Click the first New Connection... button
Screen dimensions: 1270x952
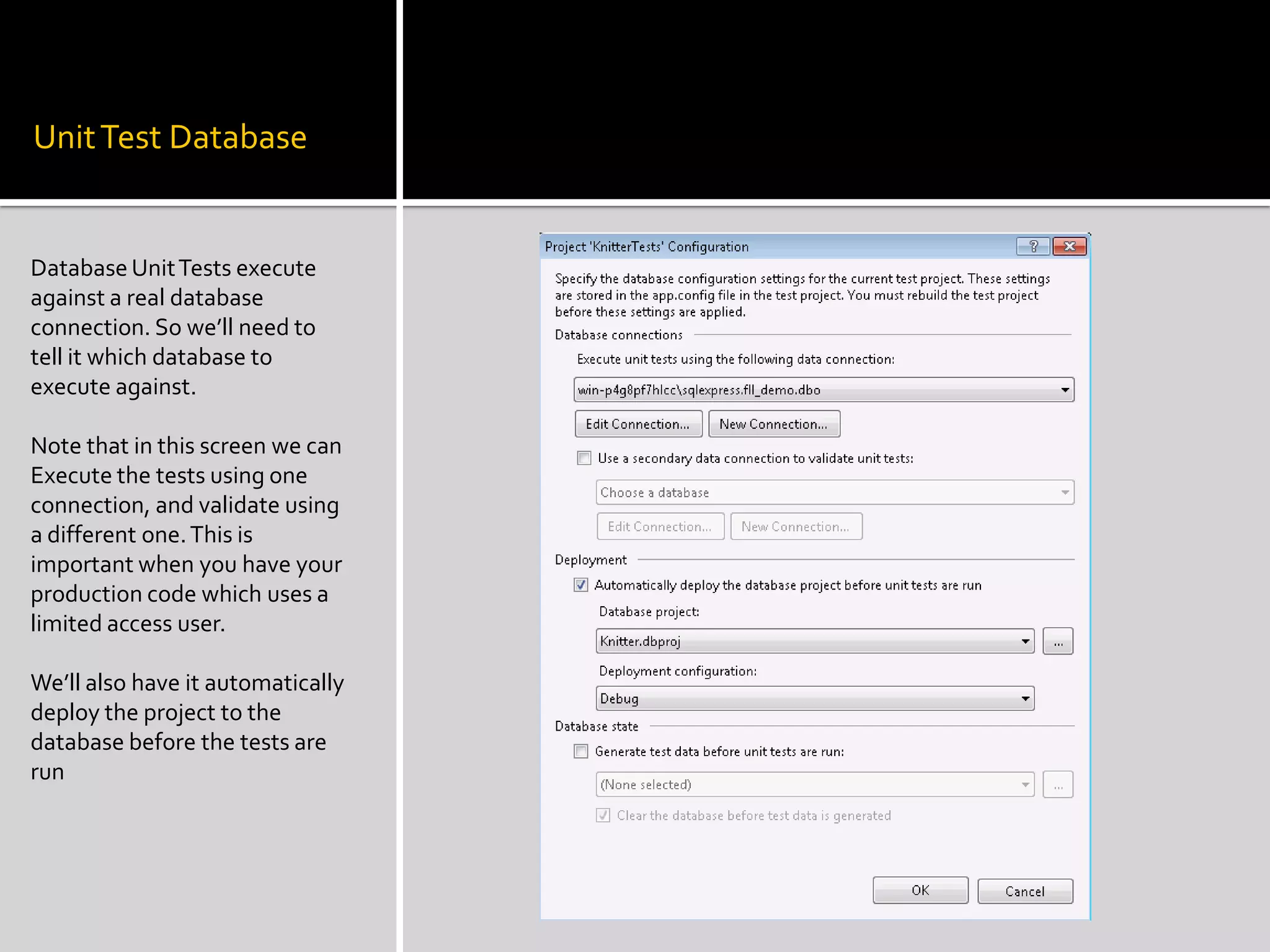pos(774,424)
